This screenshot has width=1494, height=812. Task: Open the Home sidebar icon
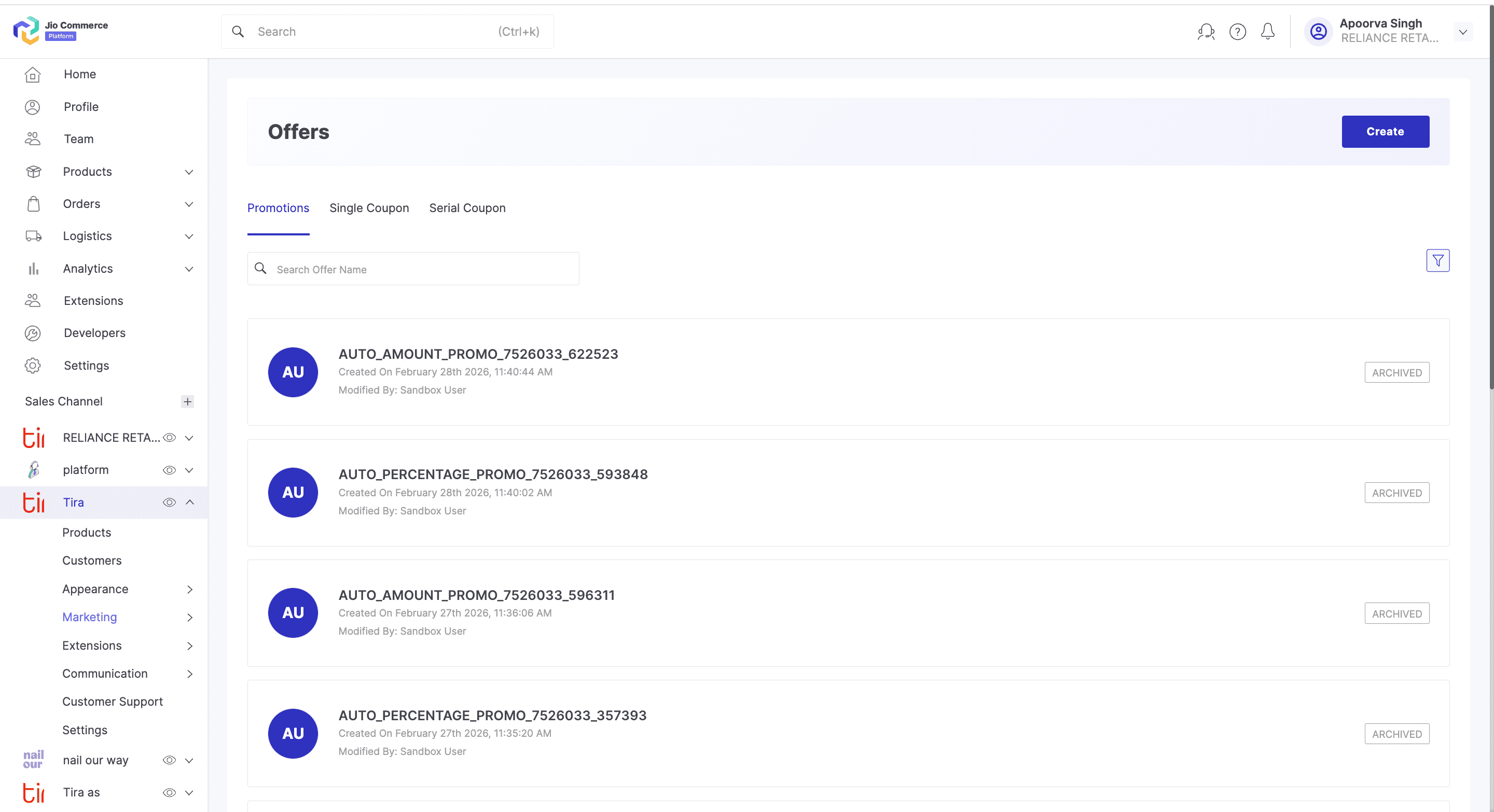point(33,74)
